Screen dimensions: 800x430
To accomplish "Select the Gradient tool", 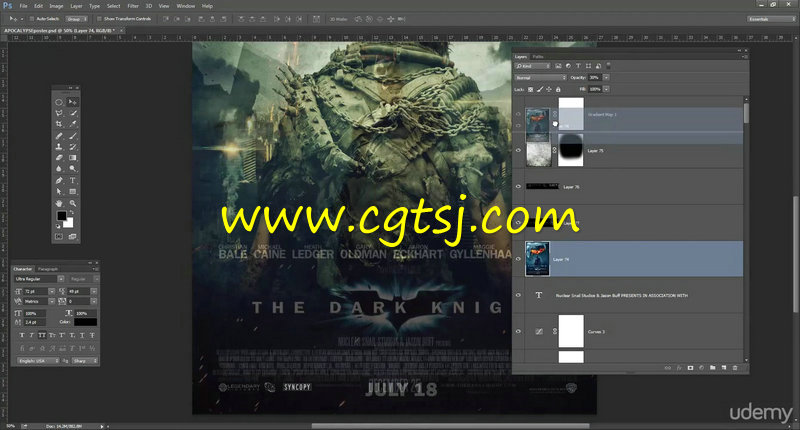I will tap(72, 158).
